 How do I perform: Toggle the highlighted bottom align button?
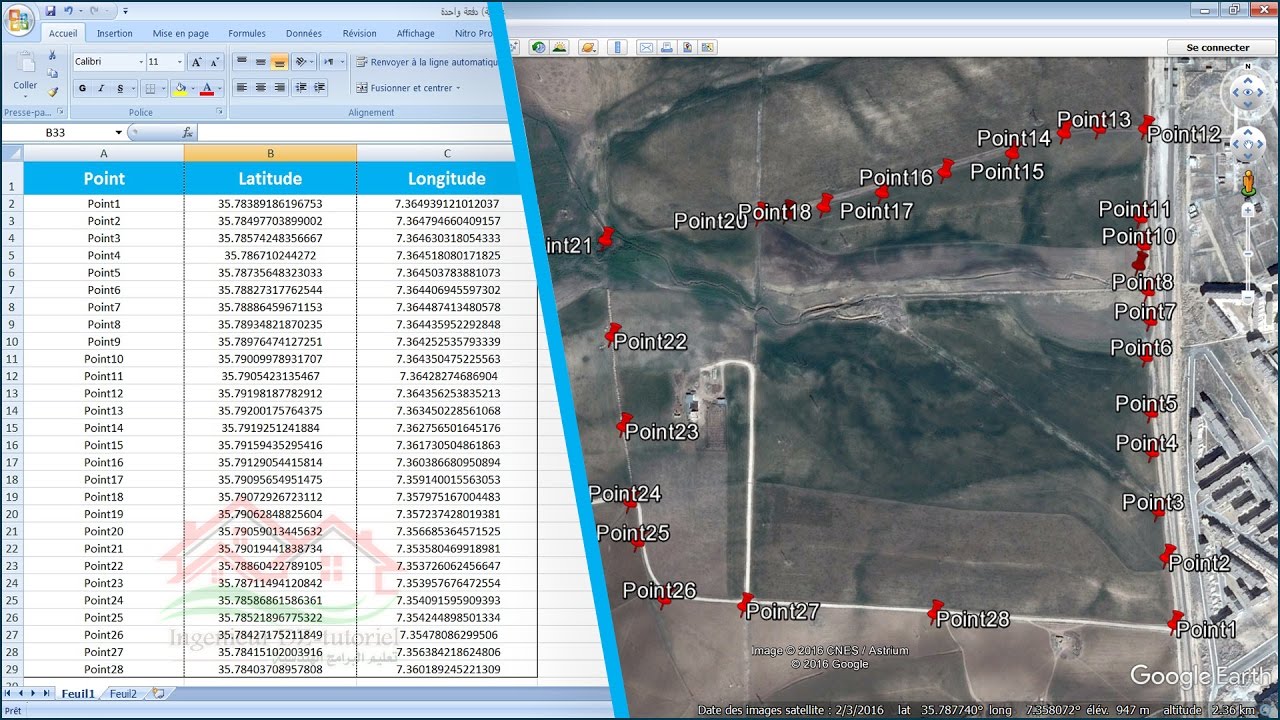279,62
